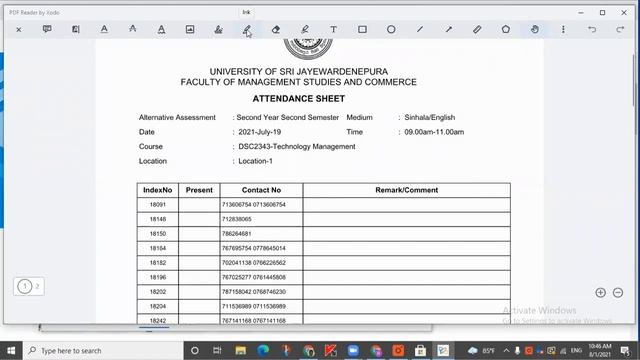640x360 pixels.
Task: Open the Windows Start menu
Action: point(11,351)
